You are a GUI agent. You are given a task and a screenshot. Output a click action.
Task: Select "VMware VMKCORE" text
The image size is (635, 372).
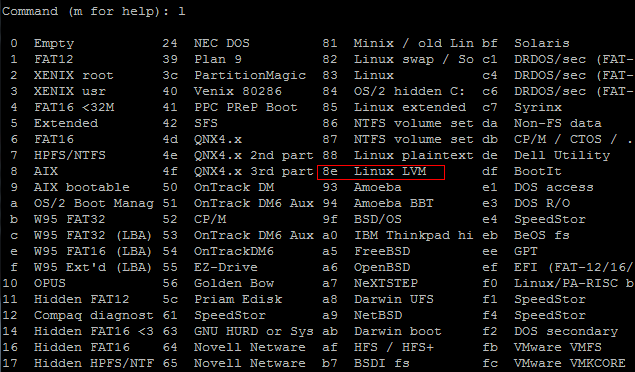tap(570, 363)
